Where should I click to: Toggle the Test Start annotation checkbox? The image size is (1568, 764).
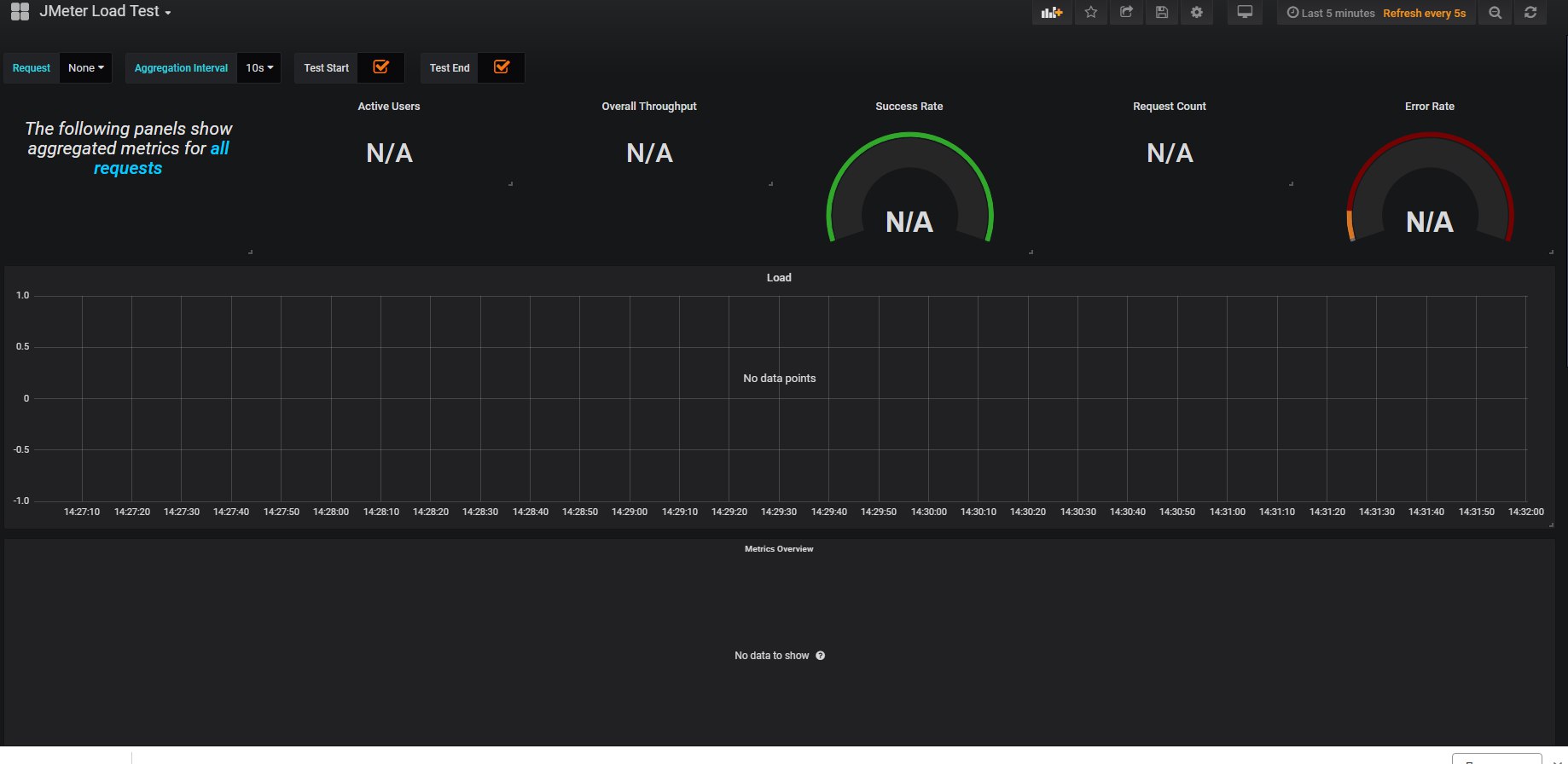tap(381, 67)
